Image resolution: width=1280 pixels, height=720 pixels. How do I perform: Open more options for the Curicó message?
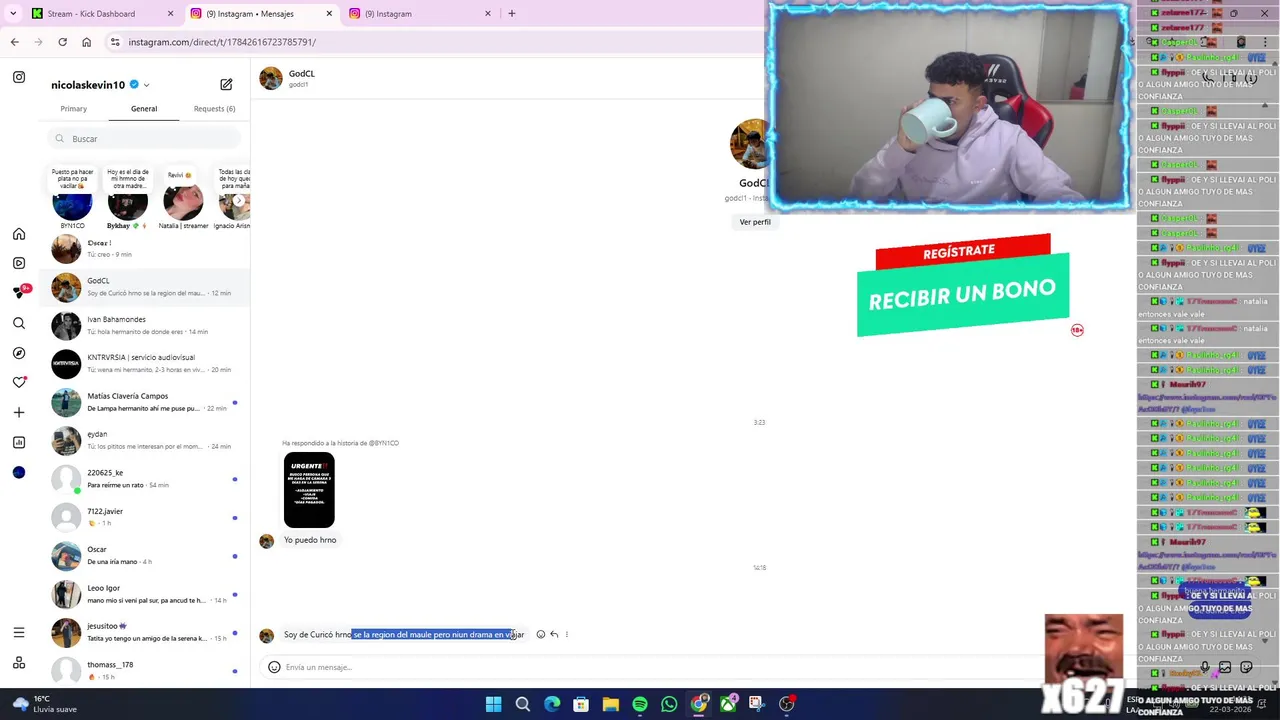point(567,634)
